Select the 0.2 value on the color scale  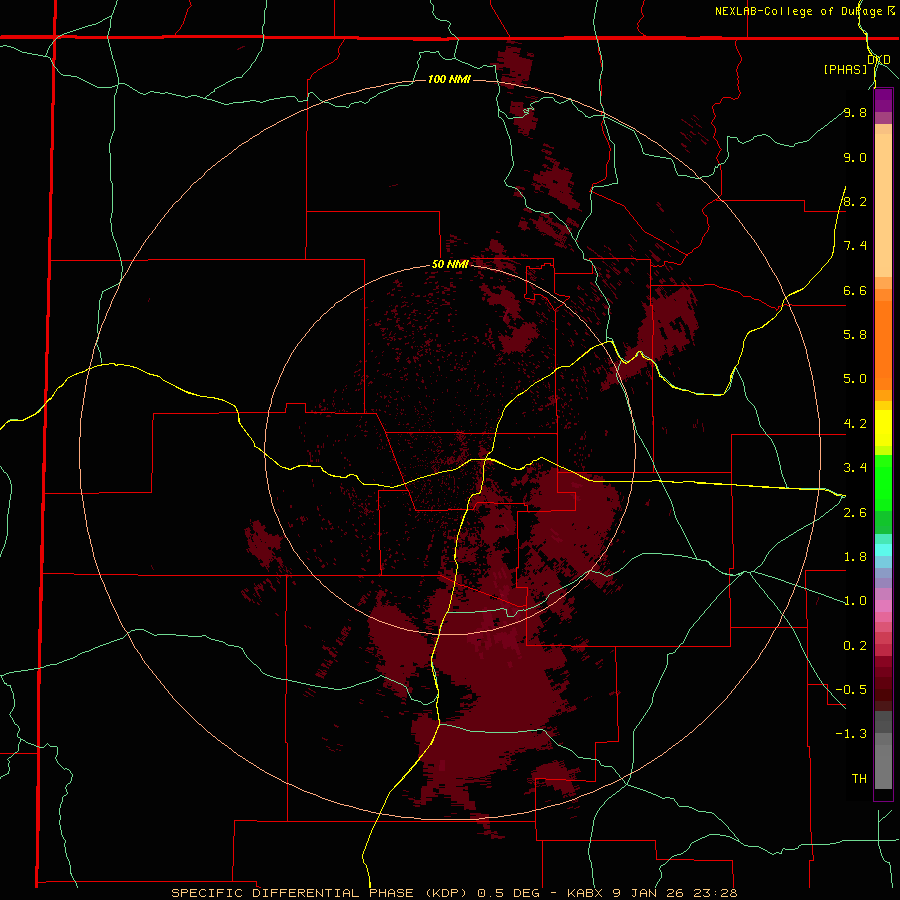855,646
